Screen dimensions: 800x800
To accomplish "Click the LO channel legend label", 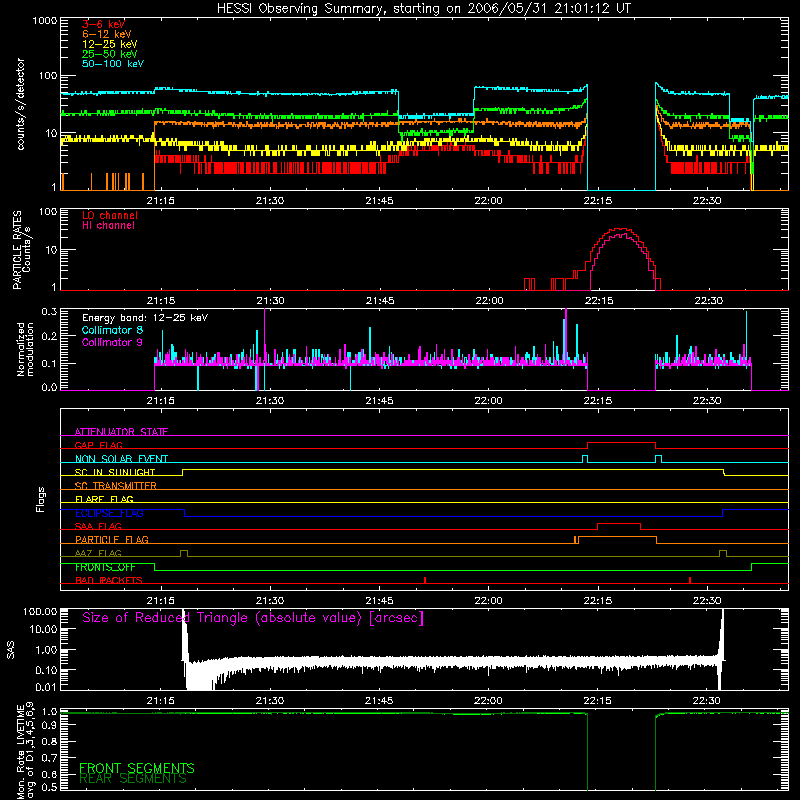I will pyautogui.click(x=110, y=215).
